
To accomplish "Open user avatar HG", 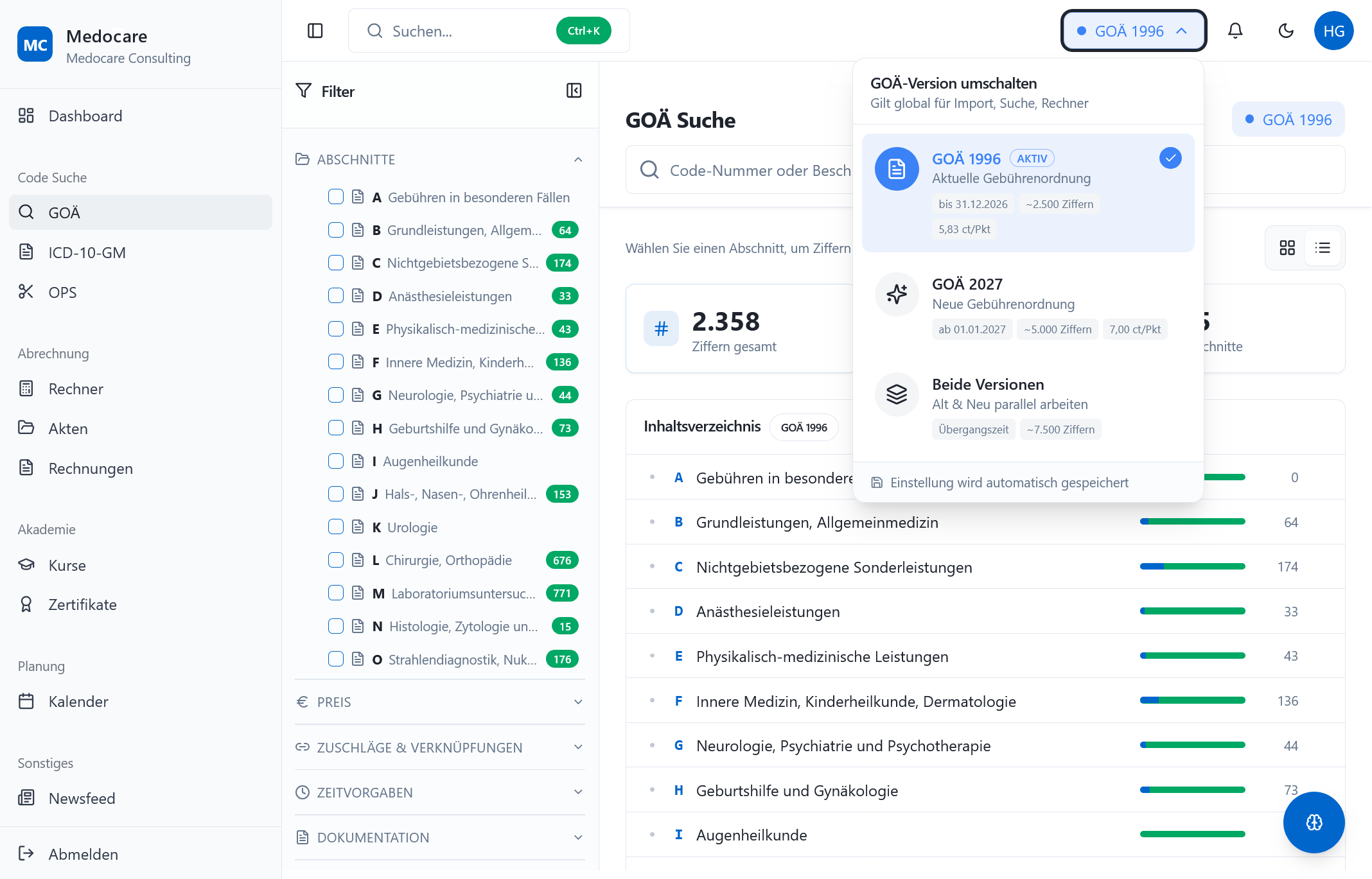I will coord(1333,31).
